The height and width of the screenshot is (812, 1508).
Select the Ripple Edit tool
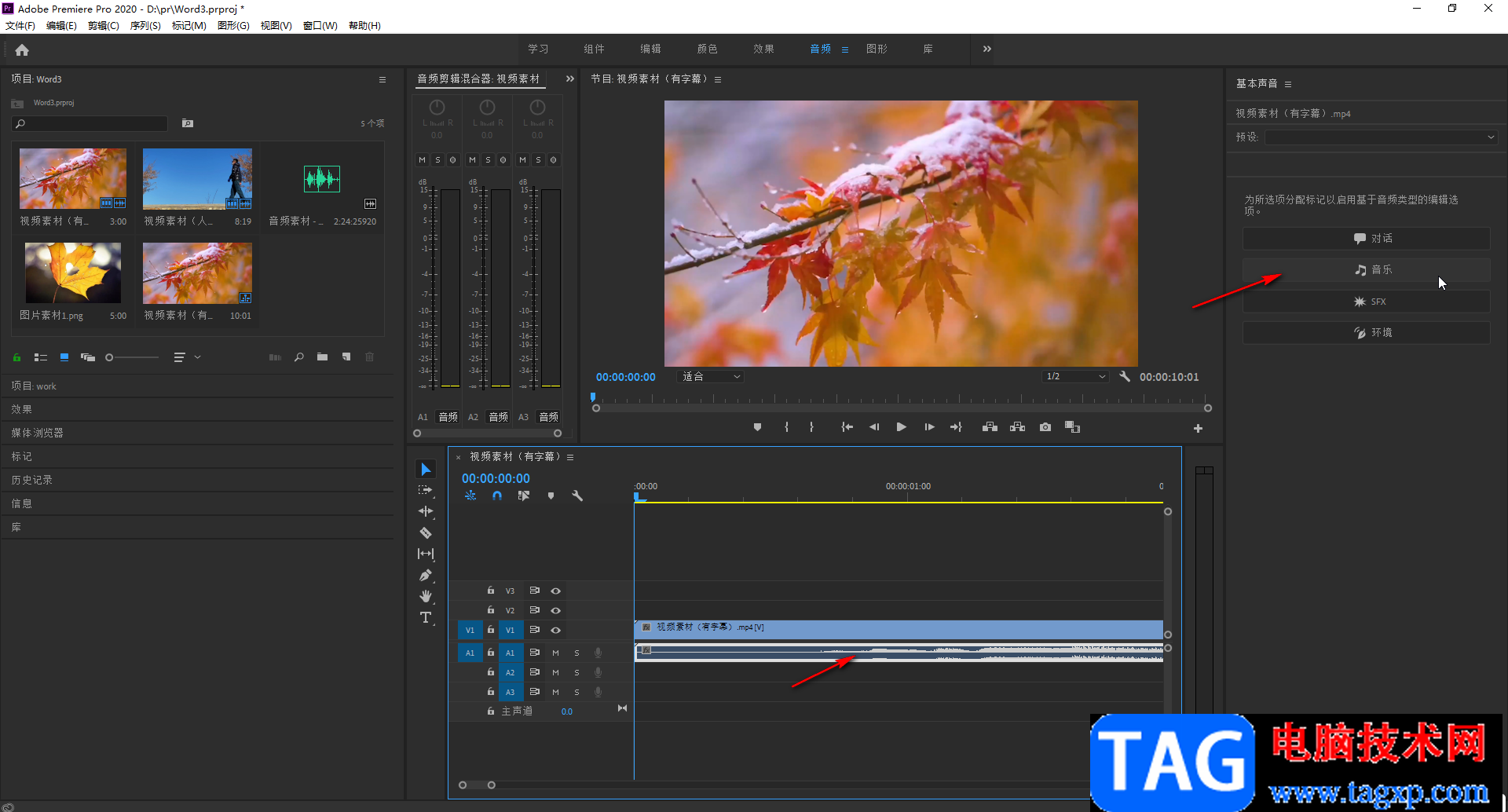[426, 511]
